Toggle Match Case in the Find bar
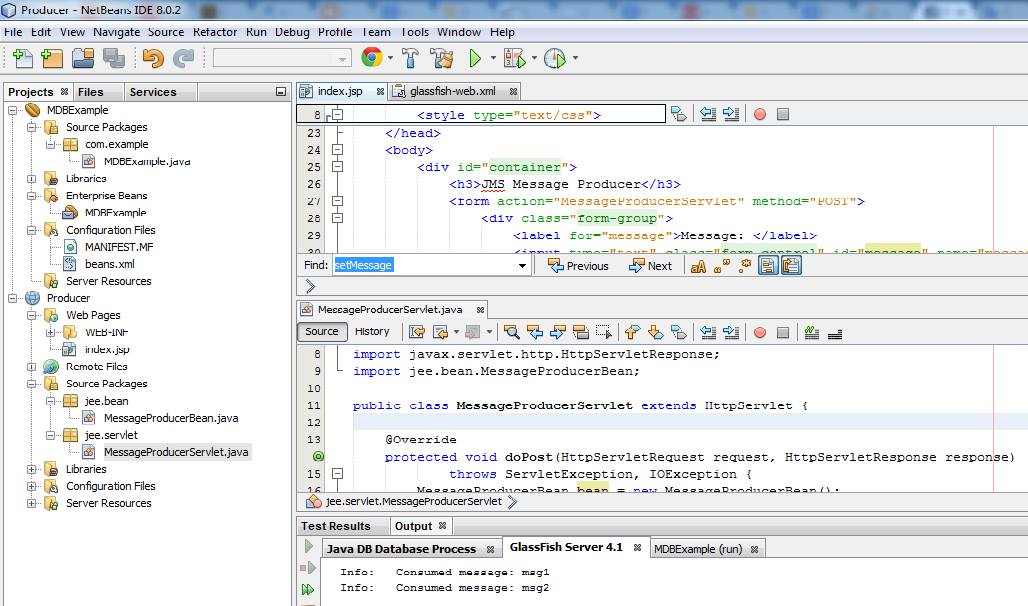Screen dimensions: 1028x606 (x=699, y=266)
